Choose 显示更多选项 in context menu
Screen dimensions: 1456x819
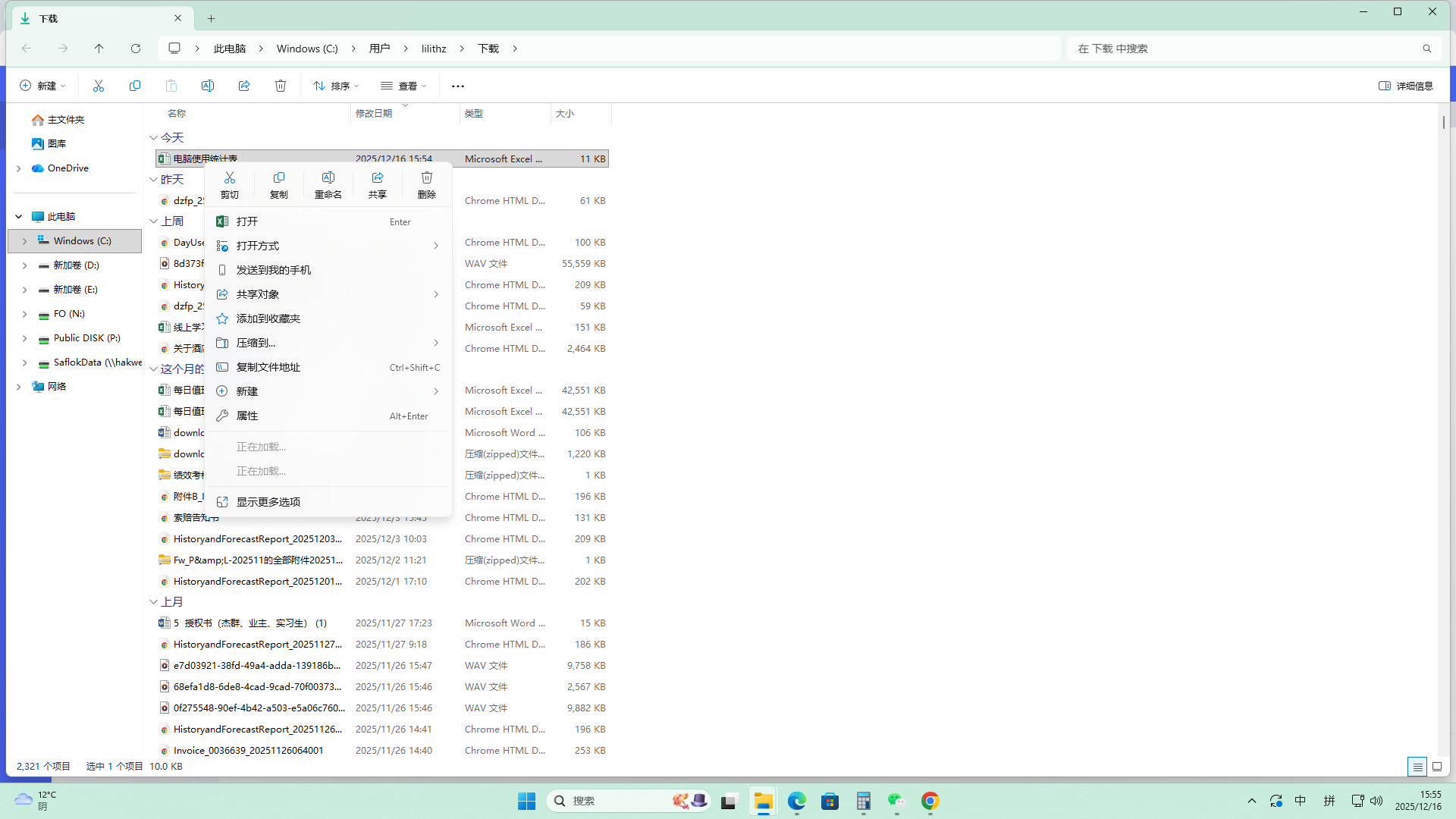[268, 502]
